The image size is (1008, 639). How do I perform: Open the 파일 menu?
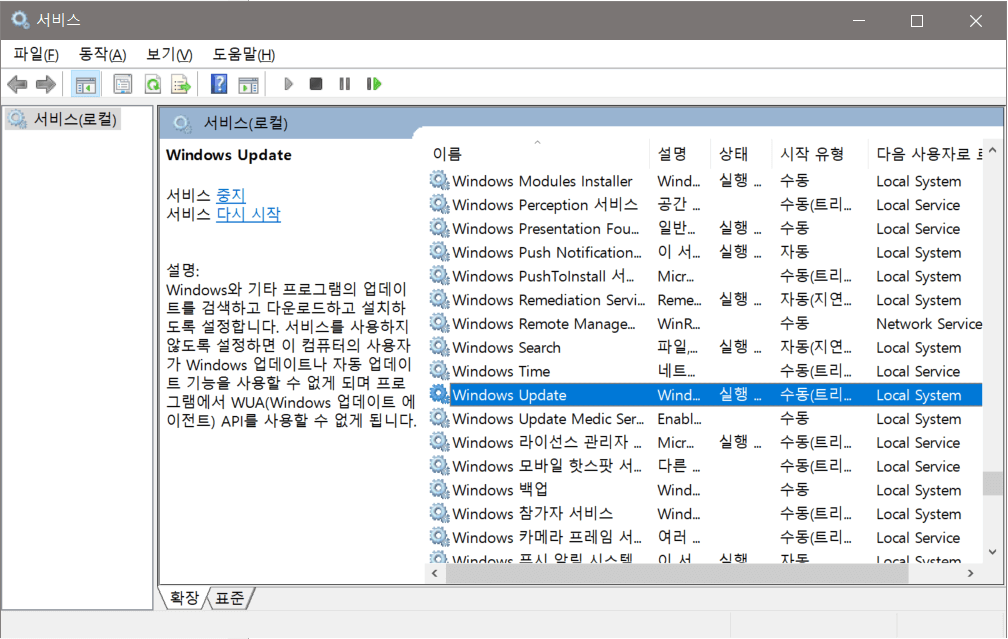point(35,54)
